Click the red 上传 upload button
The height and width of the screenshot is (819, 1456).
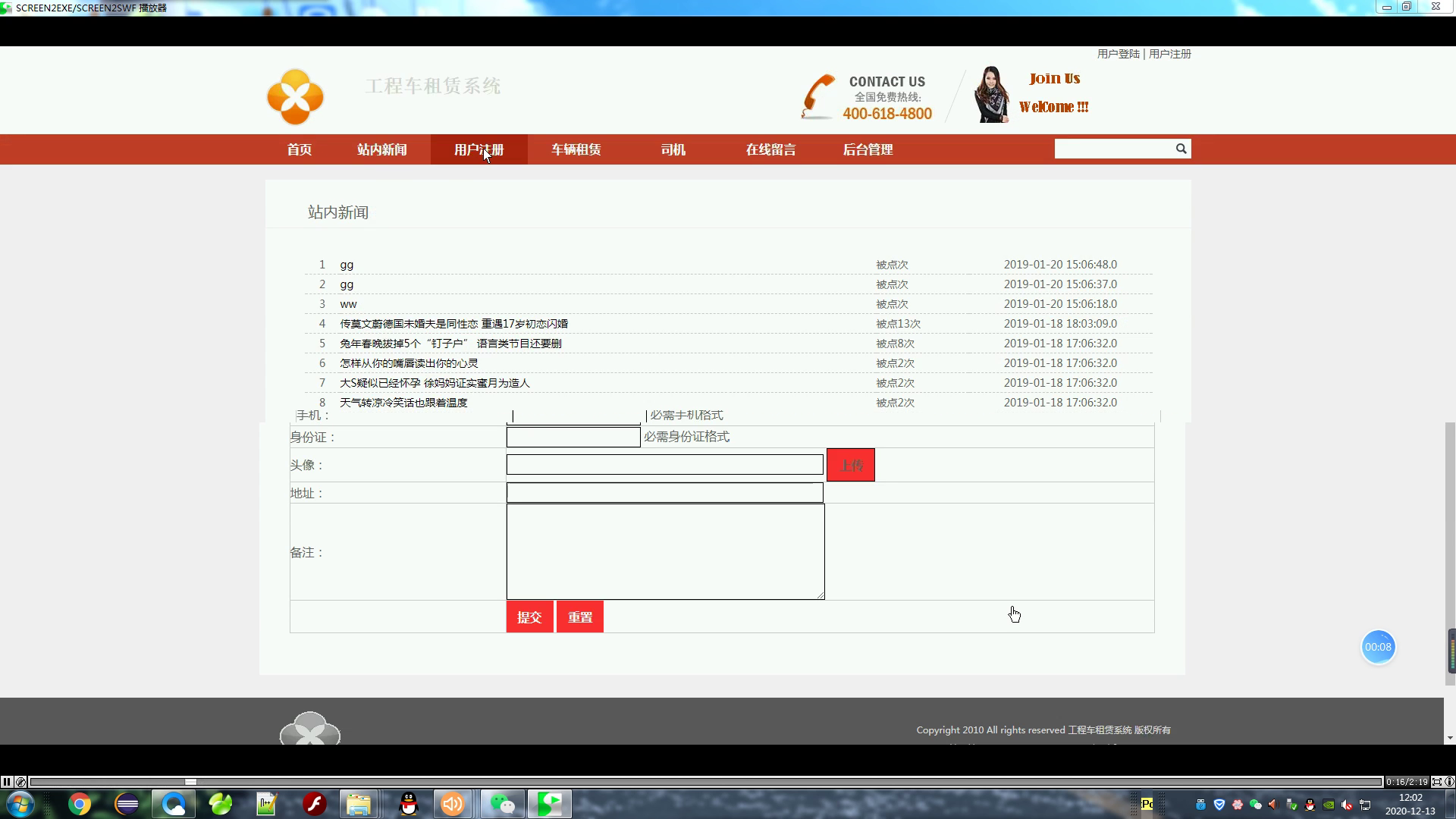click(850, 465)
